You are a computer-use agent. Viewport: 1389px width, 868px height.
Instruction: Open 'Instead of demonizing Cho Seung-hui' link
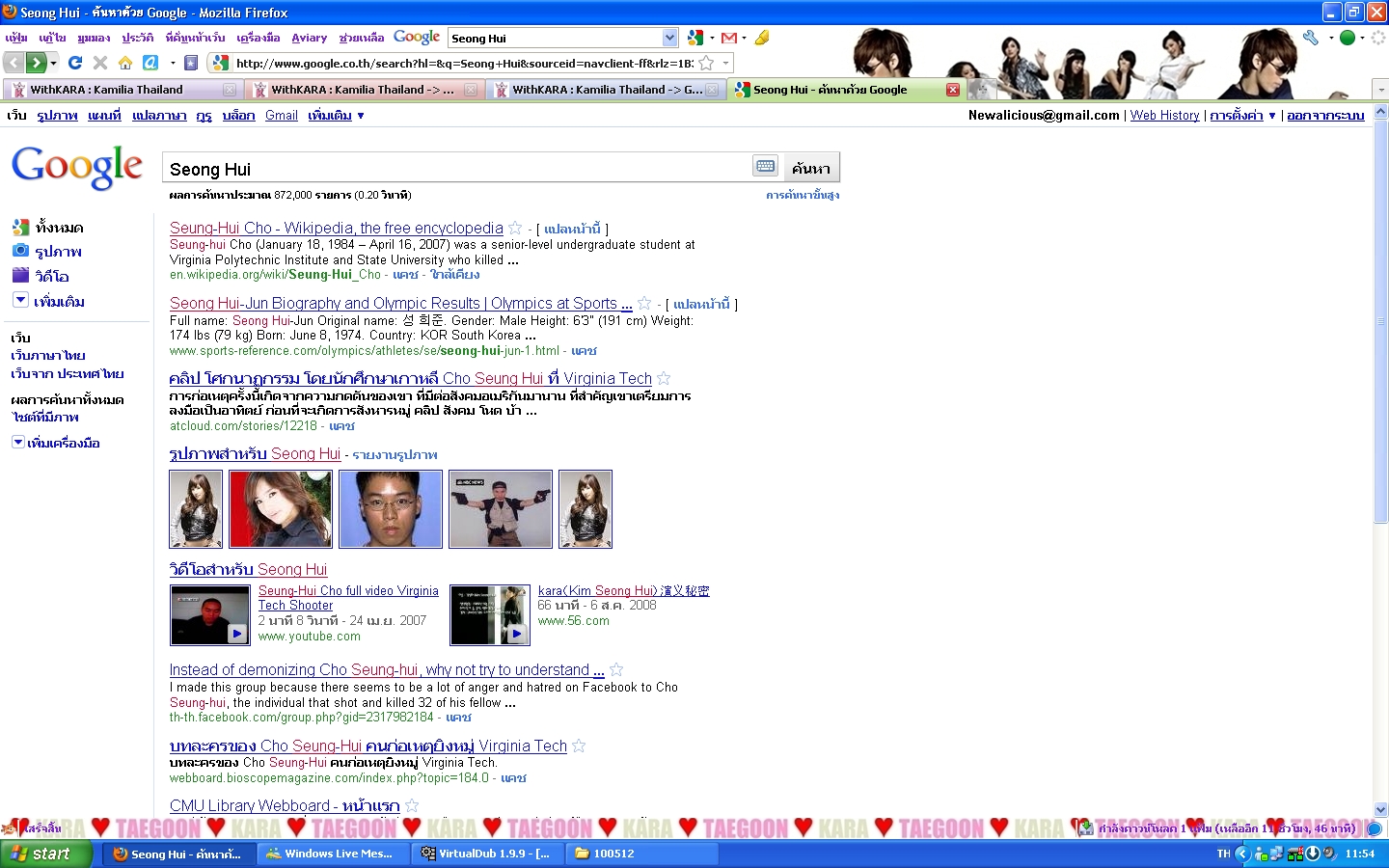click(387, 669)
